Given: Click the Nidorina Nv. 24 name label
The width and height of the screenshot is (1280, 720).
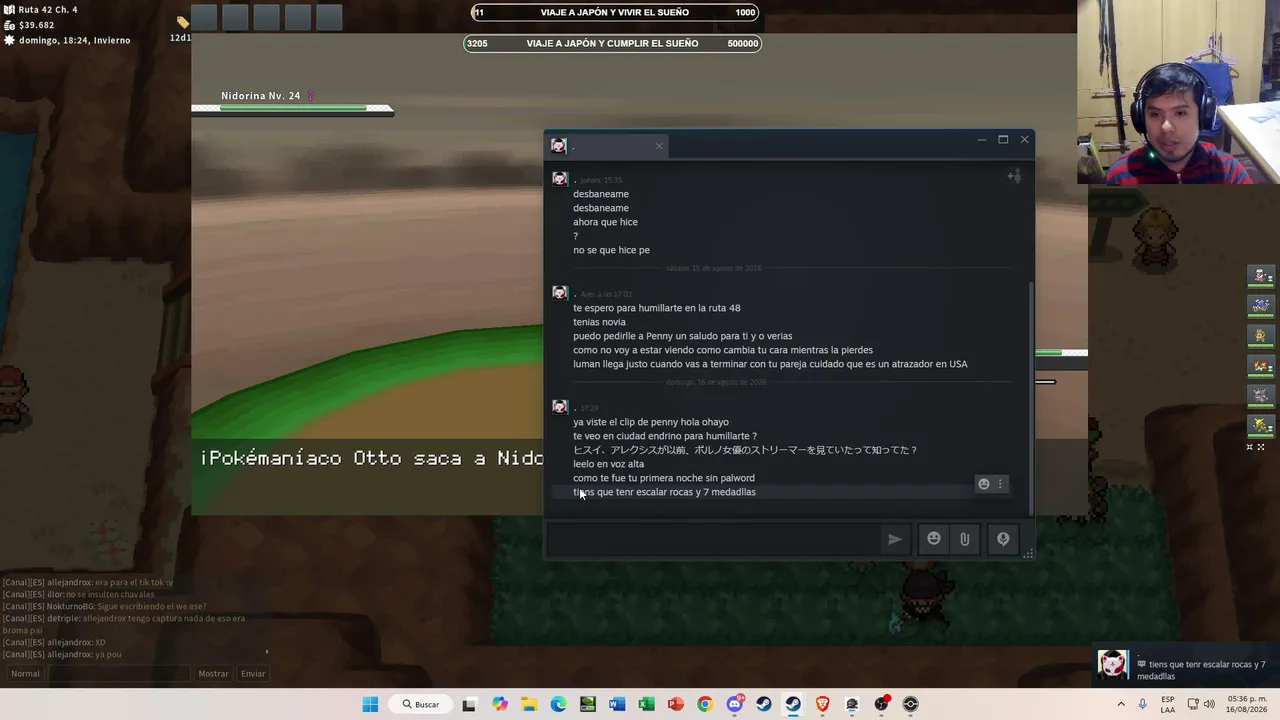Looking at the screenshot, I should coord(261,96).
